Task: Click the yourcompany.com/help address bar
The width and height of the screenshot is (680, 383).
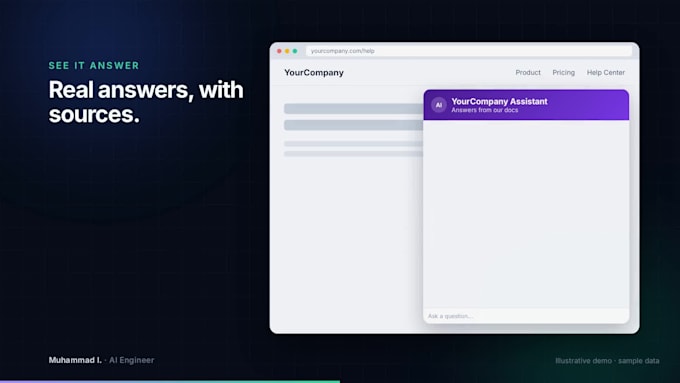Action: click(469, 51)
